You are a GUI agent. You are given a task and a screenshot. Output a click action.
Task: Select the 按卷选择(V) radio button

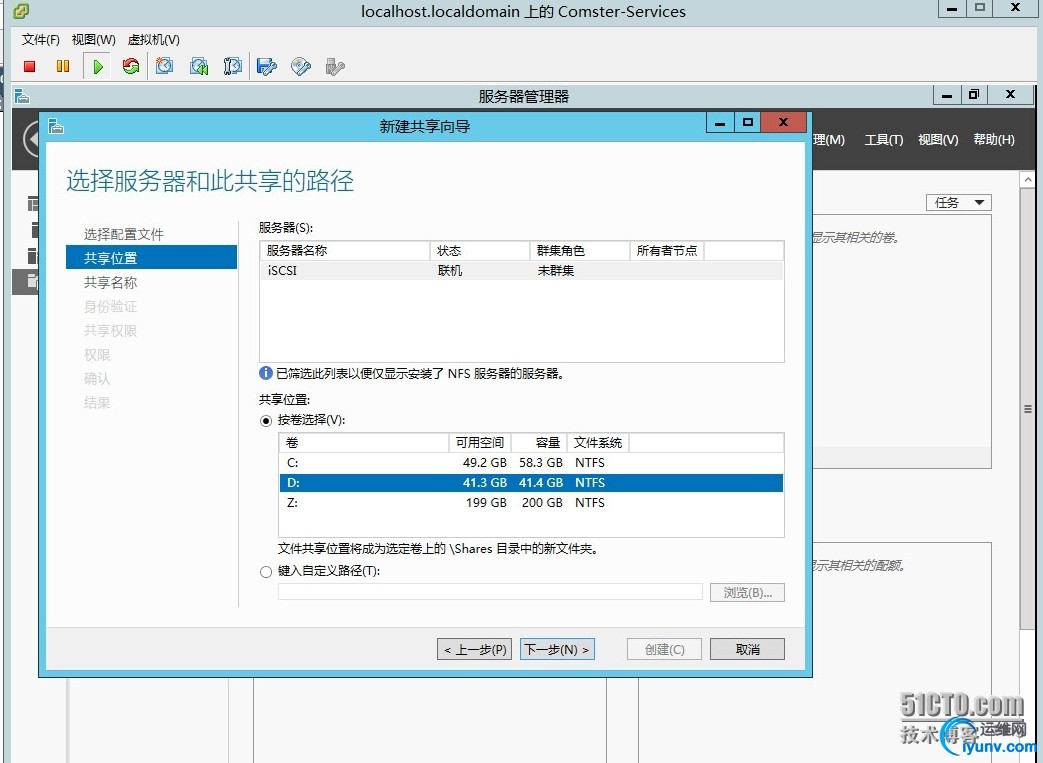266,420
